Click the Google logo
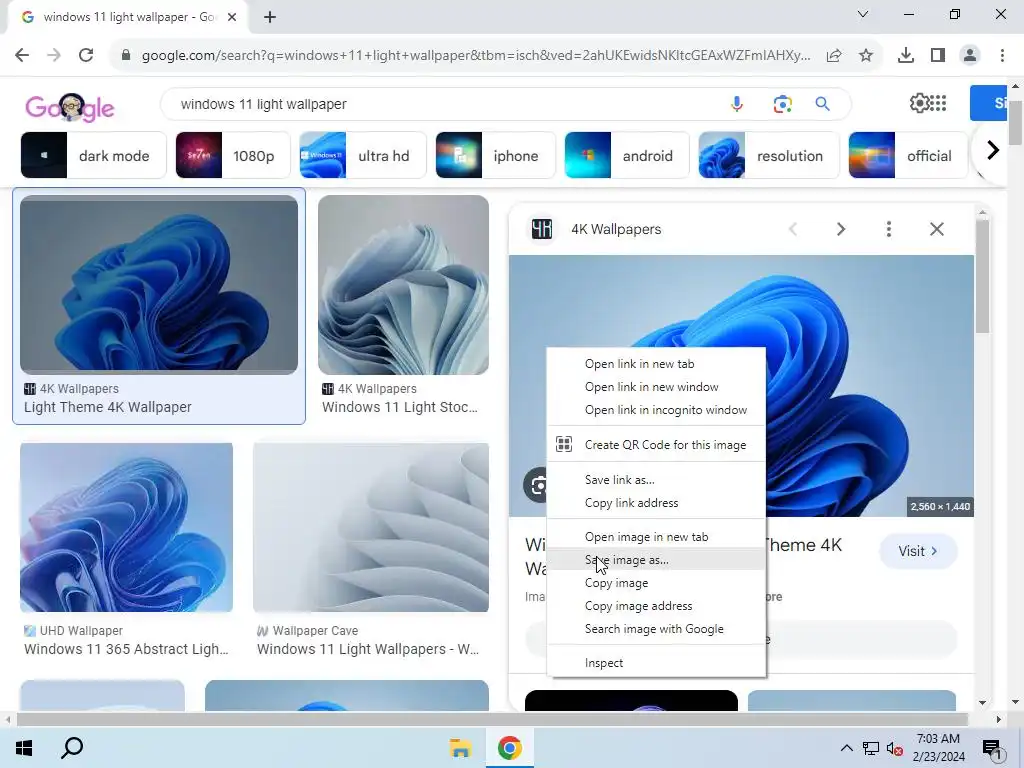The image size is (1024, 768). tap(70, 107)
